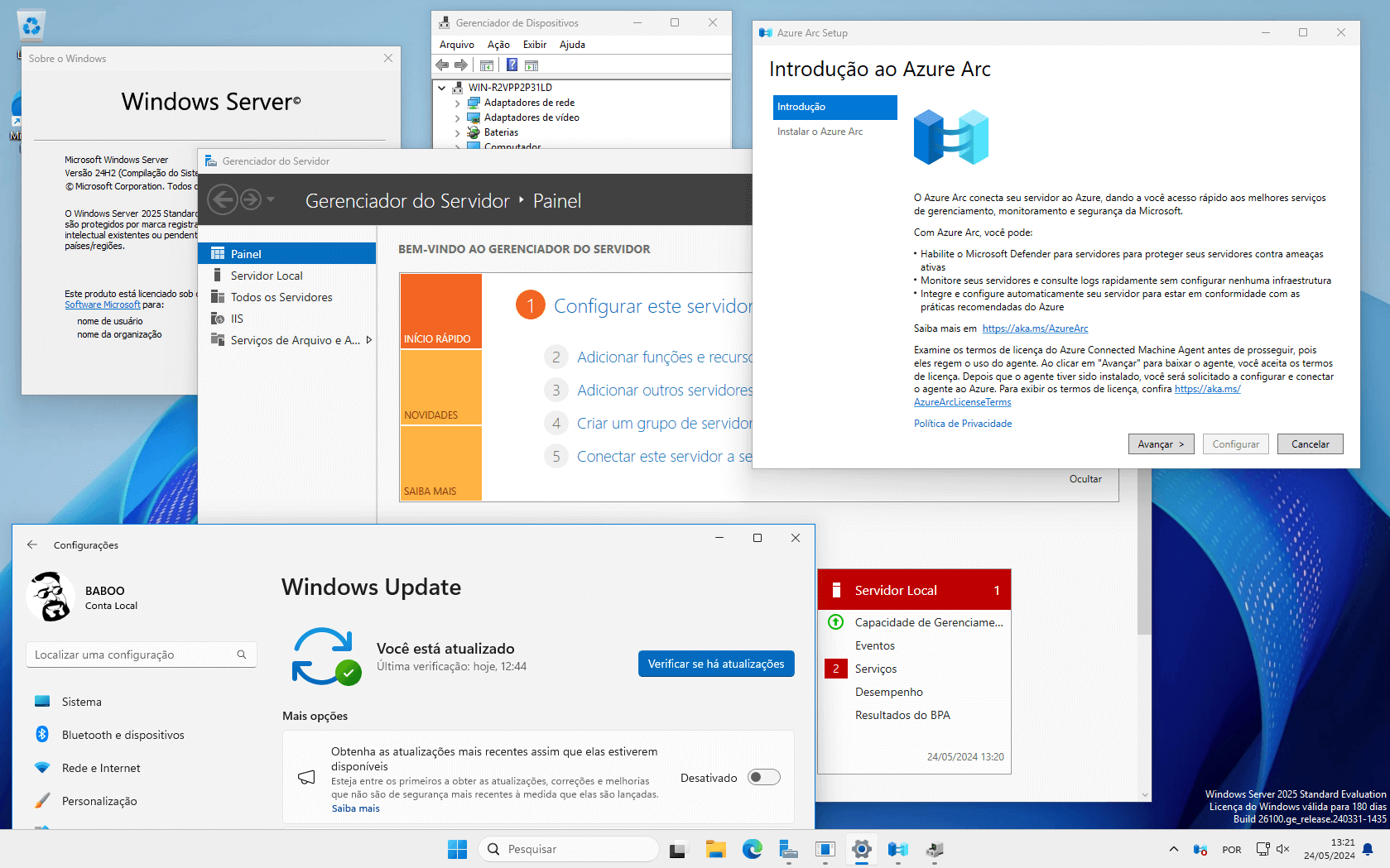1390x868 pixels.
Task: Expand the Baterias node
Action: tap(457, 132)
